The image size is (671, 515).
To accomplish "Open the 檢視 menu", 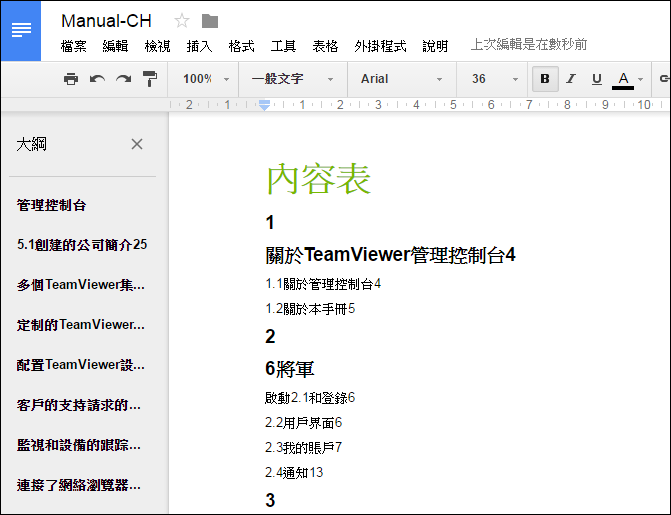I will coord(157,45).
